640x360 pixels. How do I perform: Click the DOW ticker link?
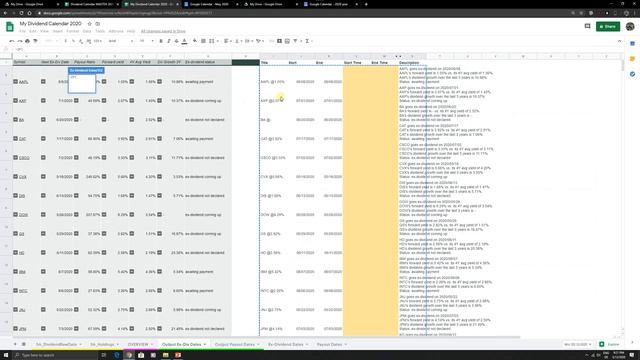(x=24, y=215)
